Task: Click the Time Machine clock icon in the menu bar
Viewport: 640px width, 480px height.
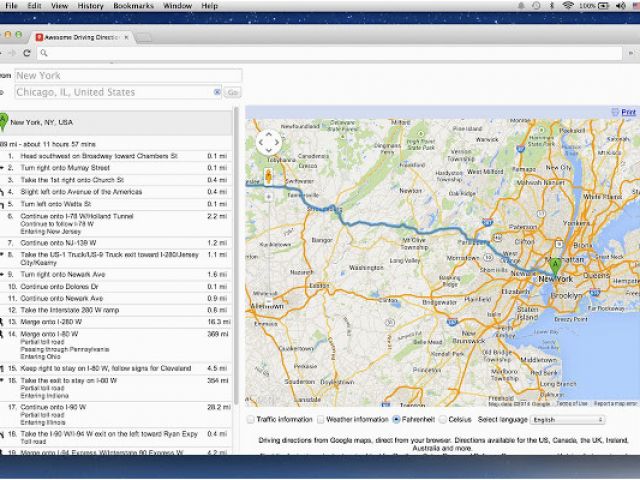Action: [x=536, y=6]
